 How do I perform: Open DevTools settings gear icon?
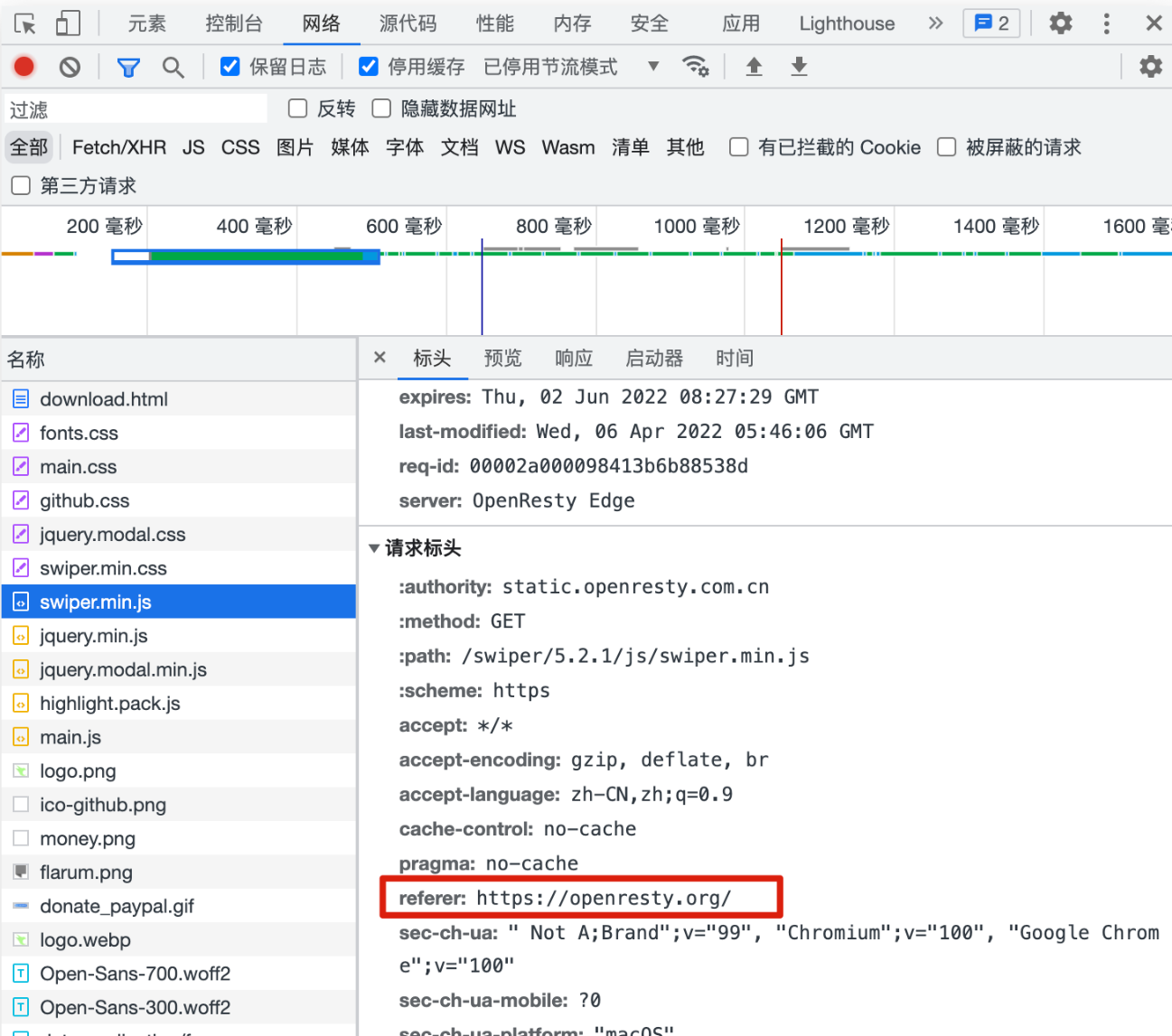(x=1061, y=23)
